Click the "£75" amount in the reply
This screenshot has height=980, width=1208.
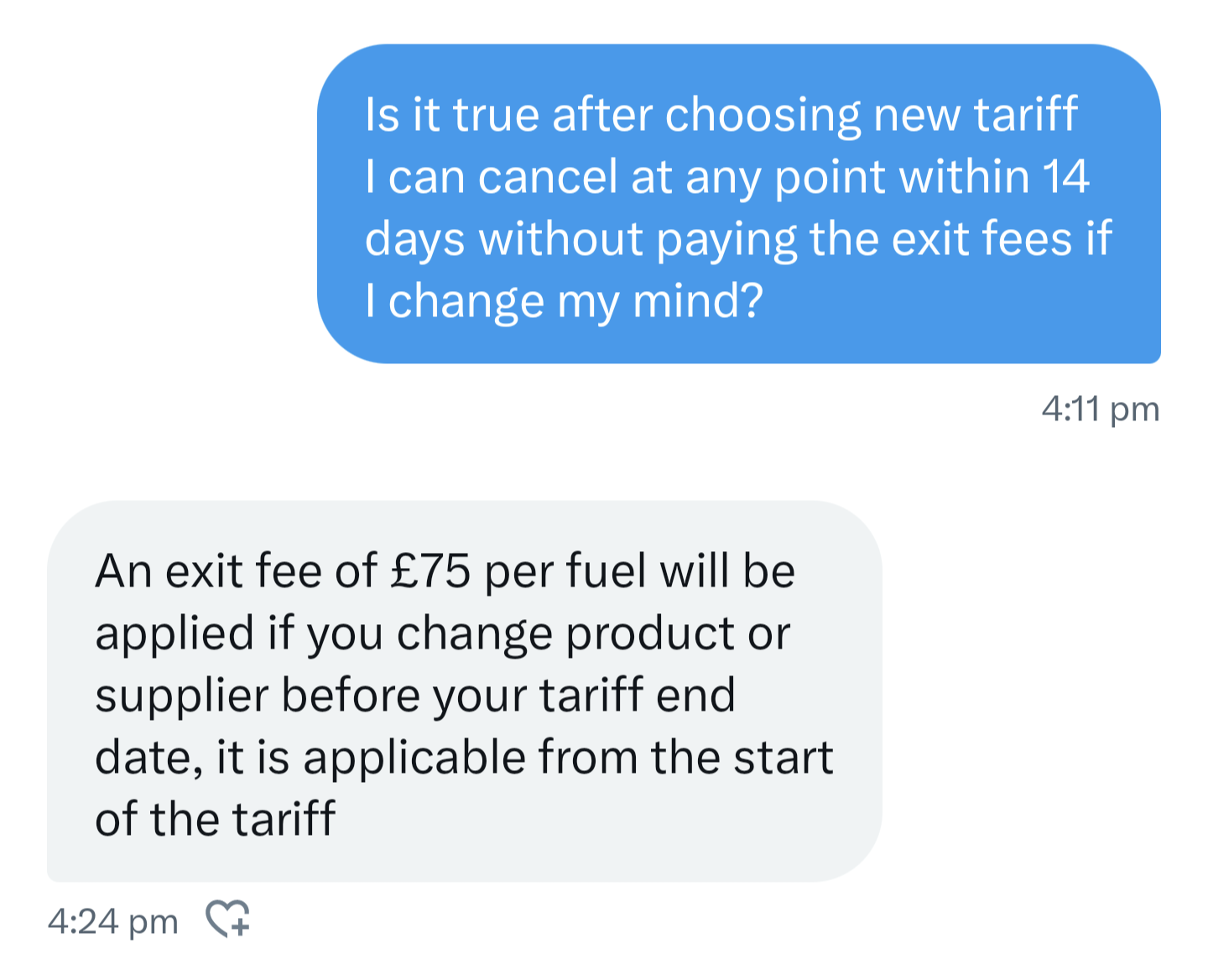click(x=430, y=571)
